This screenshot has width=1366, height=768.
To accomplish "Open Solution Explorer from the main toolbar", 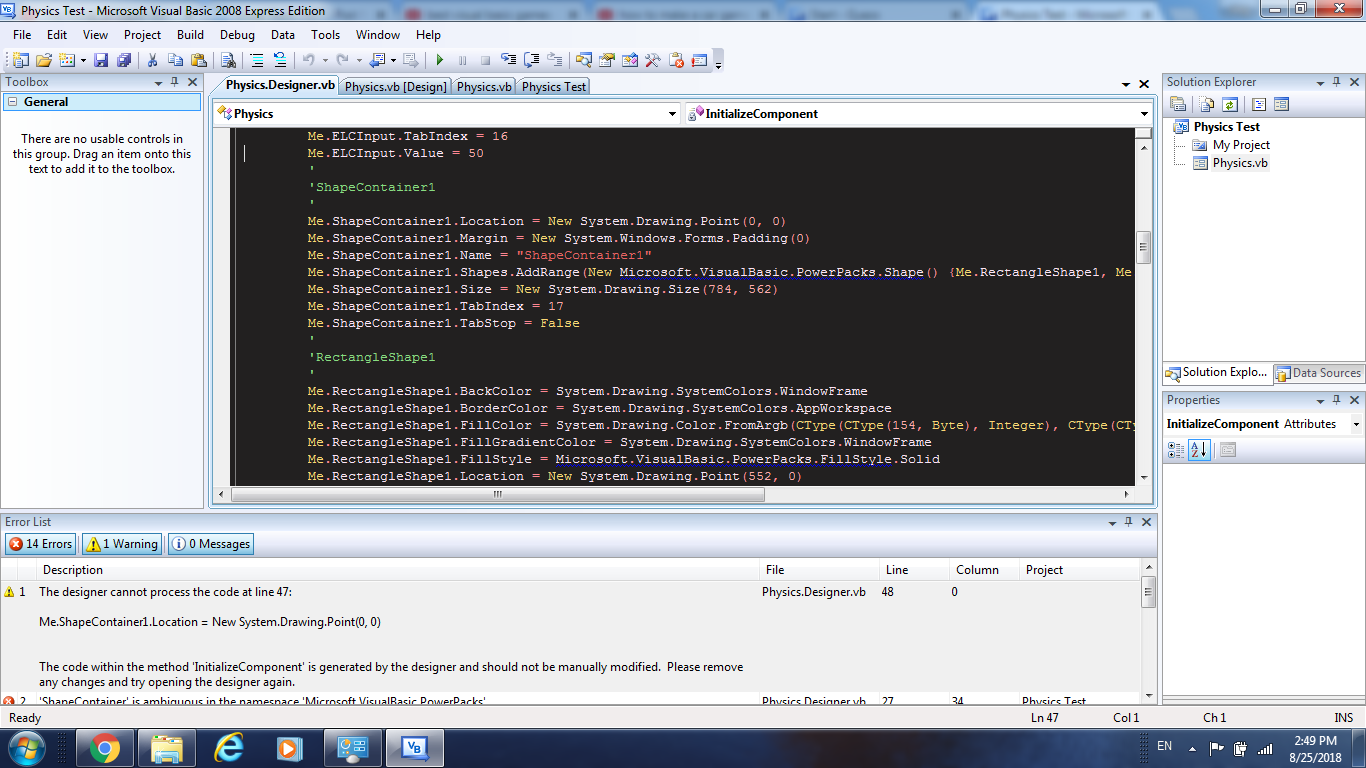I will (584, 60).
